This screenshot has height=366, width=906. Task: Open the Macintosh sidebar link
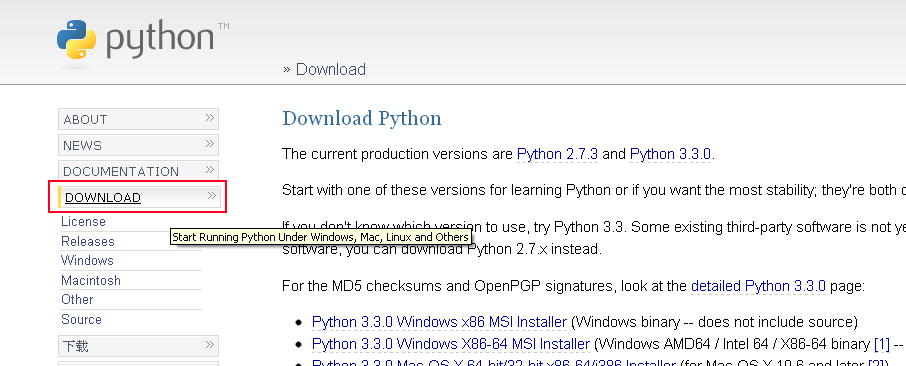click(x=91, y=280)
